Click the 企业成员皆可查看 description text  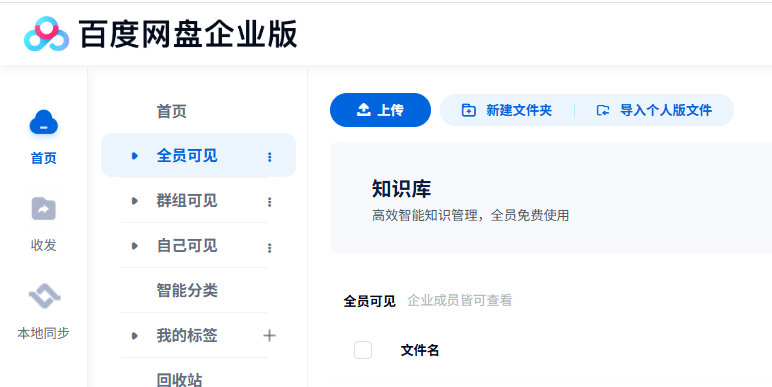(x=460, y=300)
